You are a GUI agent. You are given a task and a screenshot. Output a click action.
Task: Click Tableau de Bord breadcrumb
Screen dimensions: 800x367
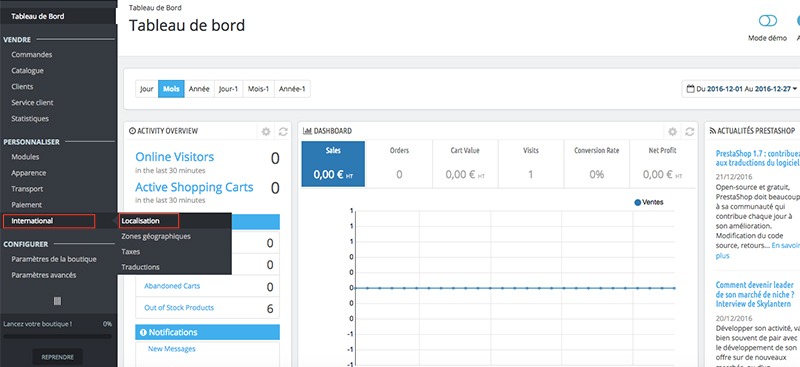pos(155,8)
